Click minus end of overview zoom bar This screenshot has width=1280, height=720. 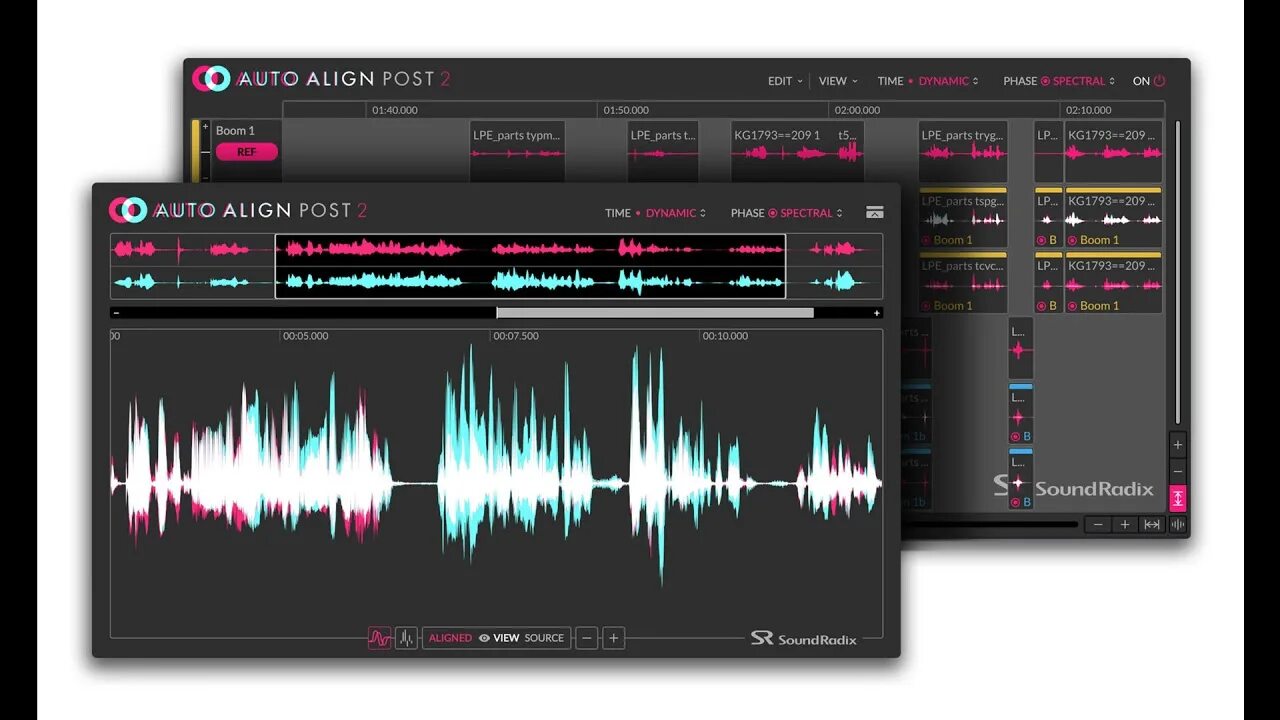pyautogui.click(x=116, y=313)
